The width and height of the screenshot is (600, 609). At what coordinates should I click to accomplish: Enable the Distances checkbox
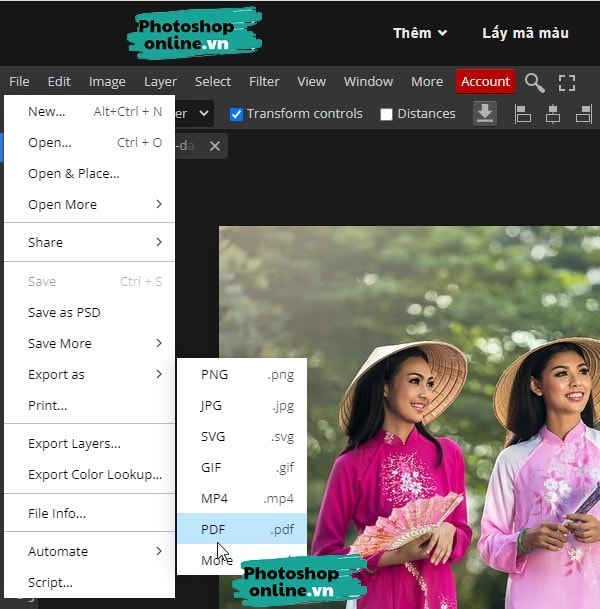(387, 114)
